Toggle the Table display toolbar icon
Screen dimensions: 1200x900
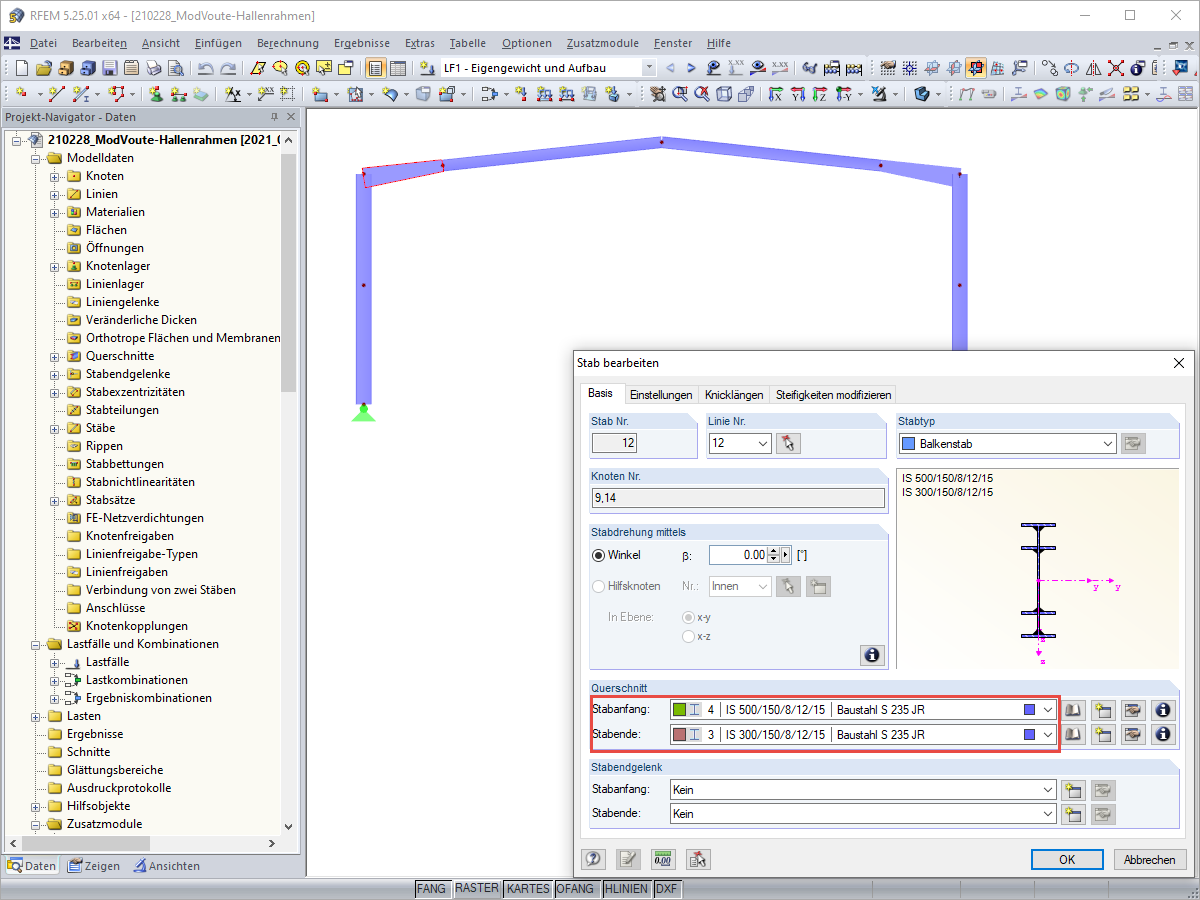click(x=398, y=68)
